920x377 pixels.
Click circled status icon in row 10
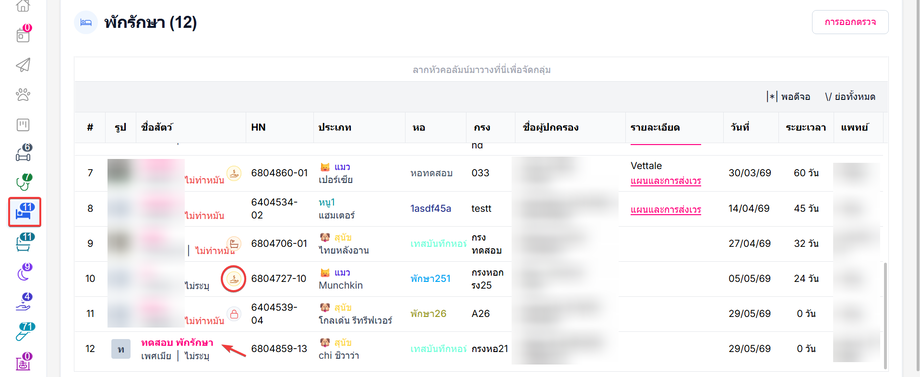234,278
